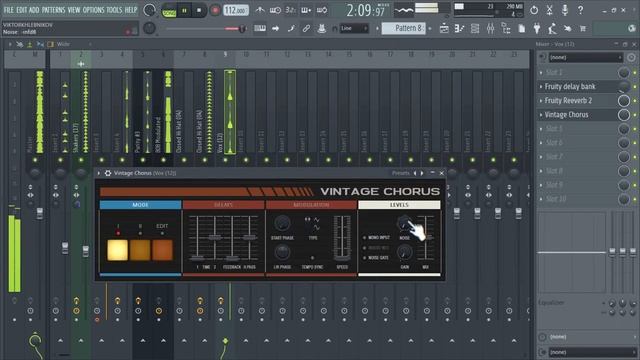Open the EDIT menu
The width and height of the screenshot is (640, 360).
22,10
